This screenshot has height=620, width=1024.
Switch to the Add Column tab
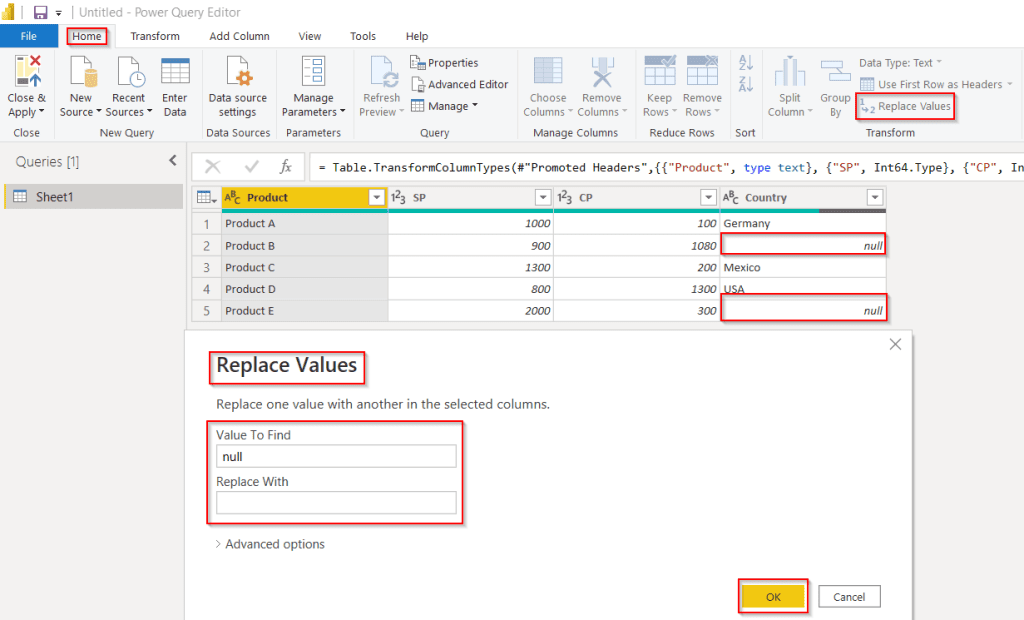(239, 36)
